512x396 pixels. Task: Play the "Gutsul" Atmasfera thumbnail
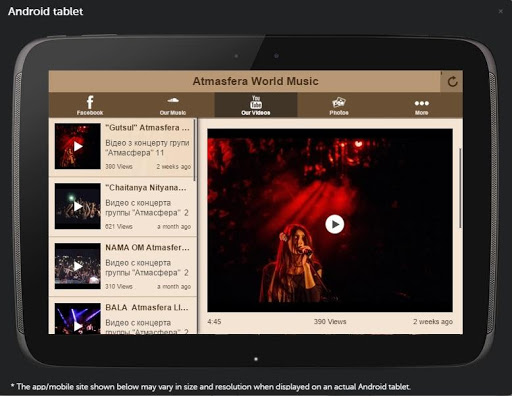78,146
